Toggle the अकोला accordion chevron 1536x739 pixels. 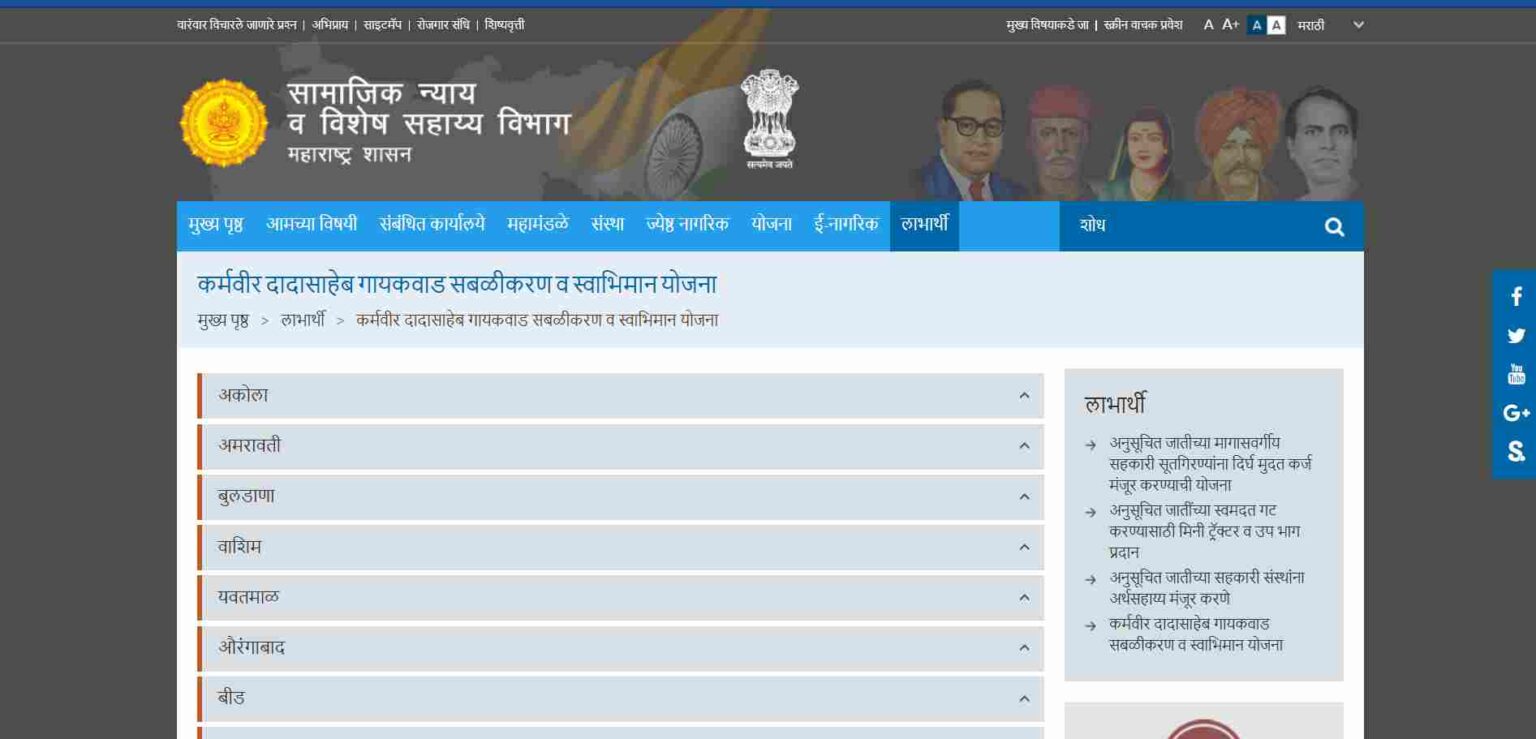point(1024,396)
